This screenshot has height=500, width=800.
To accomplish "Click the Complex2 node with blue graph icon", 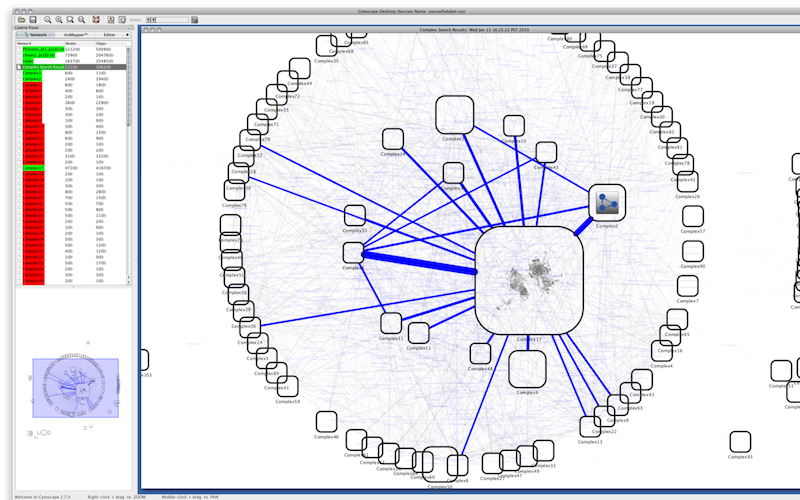I will [x=606, y=203].
